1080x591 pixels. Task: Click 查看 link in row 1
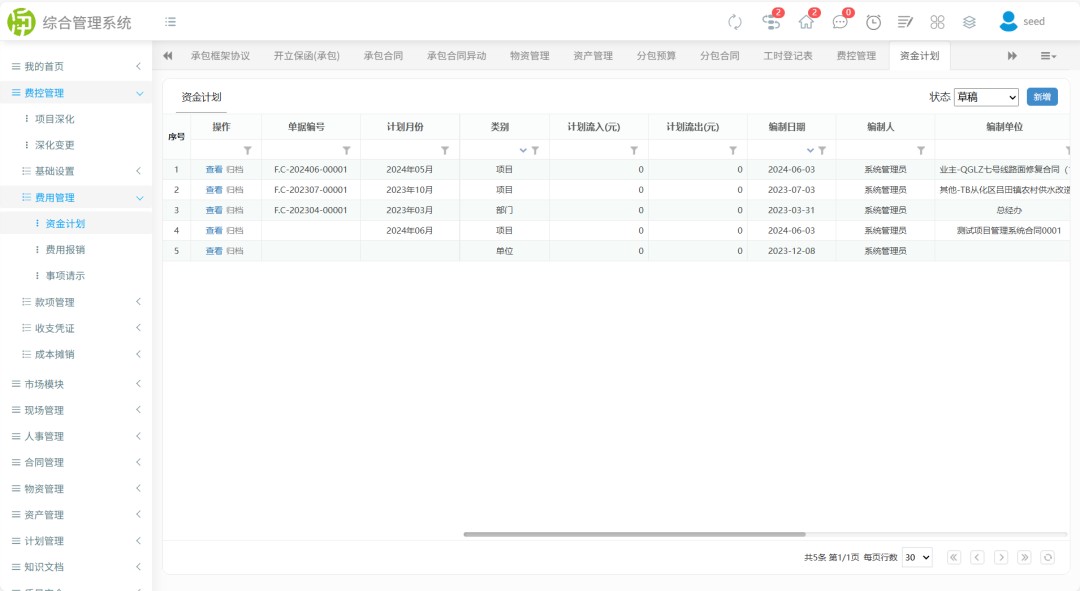coord(214,170)
